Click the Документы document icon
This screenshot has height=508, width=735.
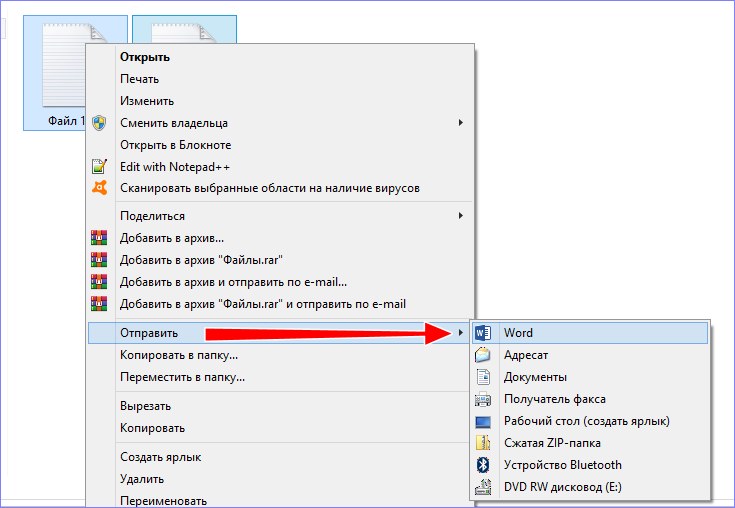click(483, 377)
